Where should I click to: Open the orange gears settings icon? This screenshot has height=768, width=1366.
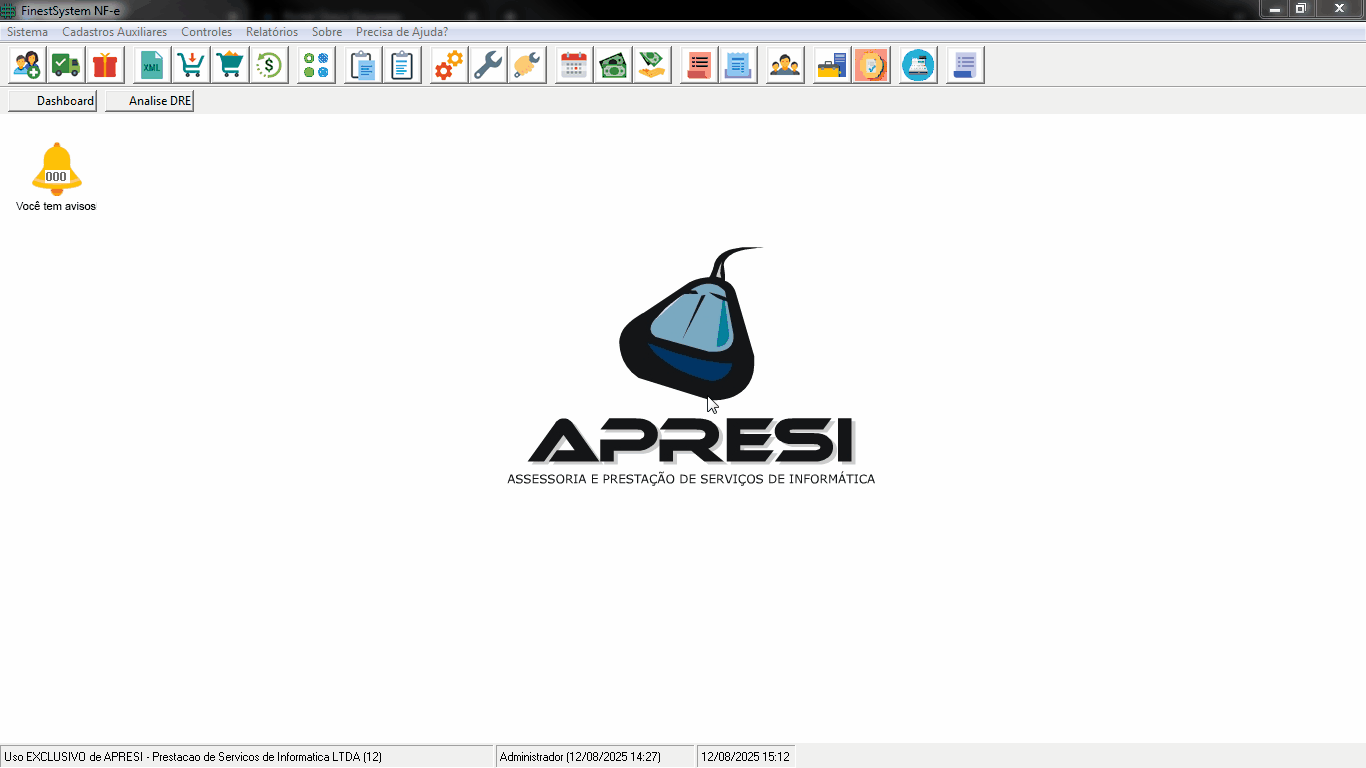click(x=449, y=66)
